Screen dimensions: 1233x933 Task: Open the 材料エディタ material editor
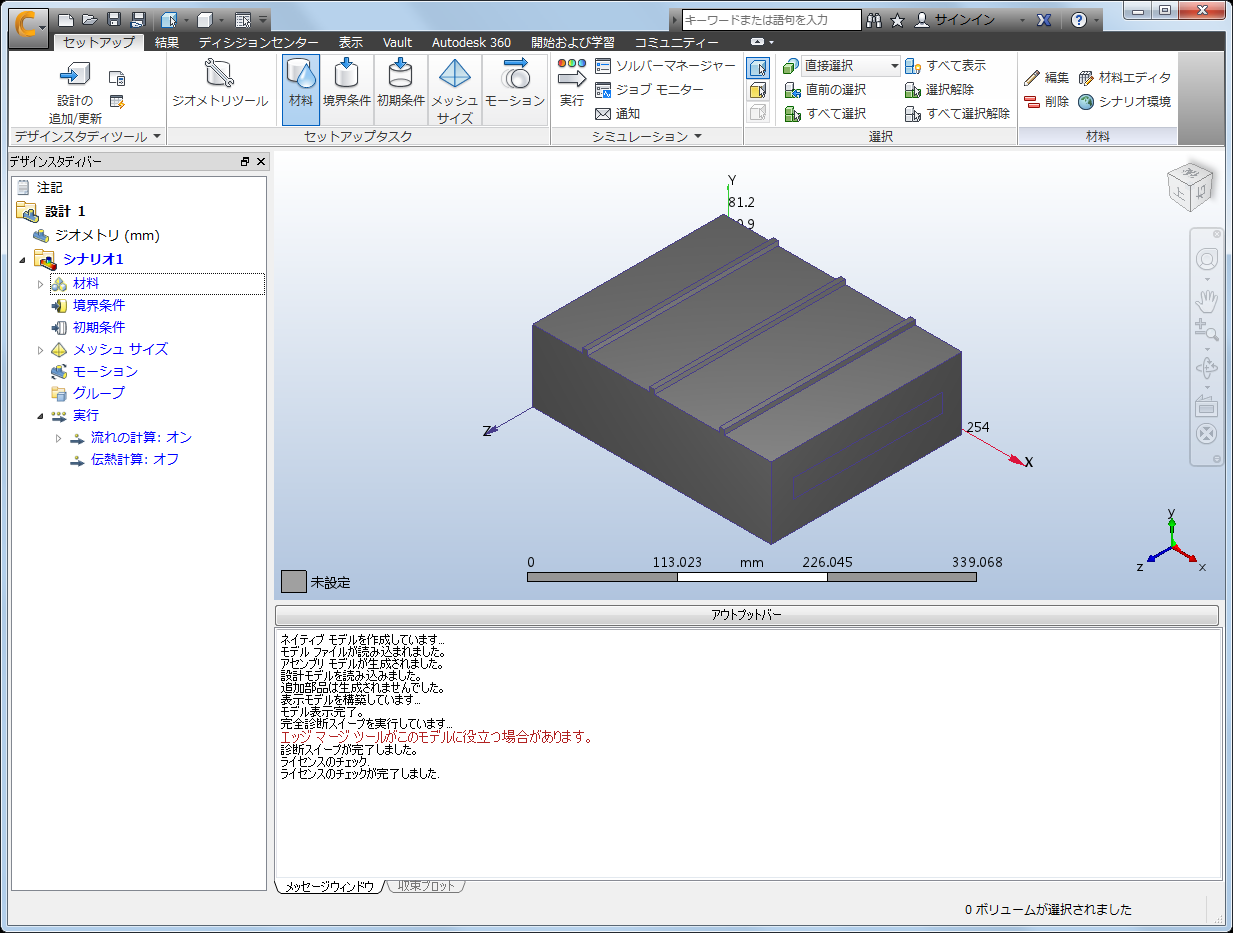coord(1124,78)
